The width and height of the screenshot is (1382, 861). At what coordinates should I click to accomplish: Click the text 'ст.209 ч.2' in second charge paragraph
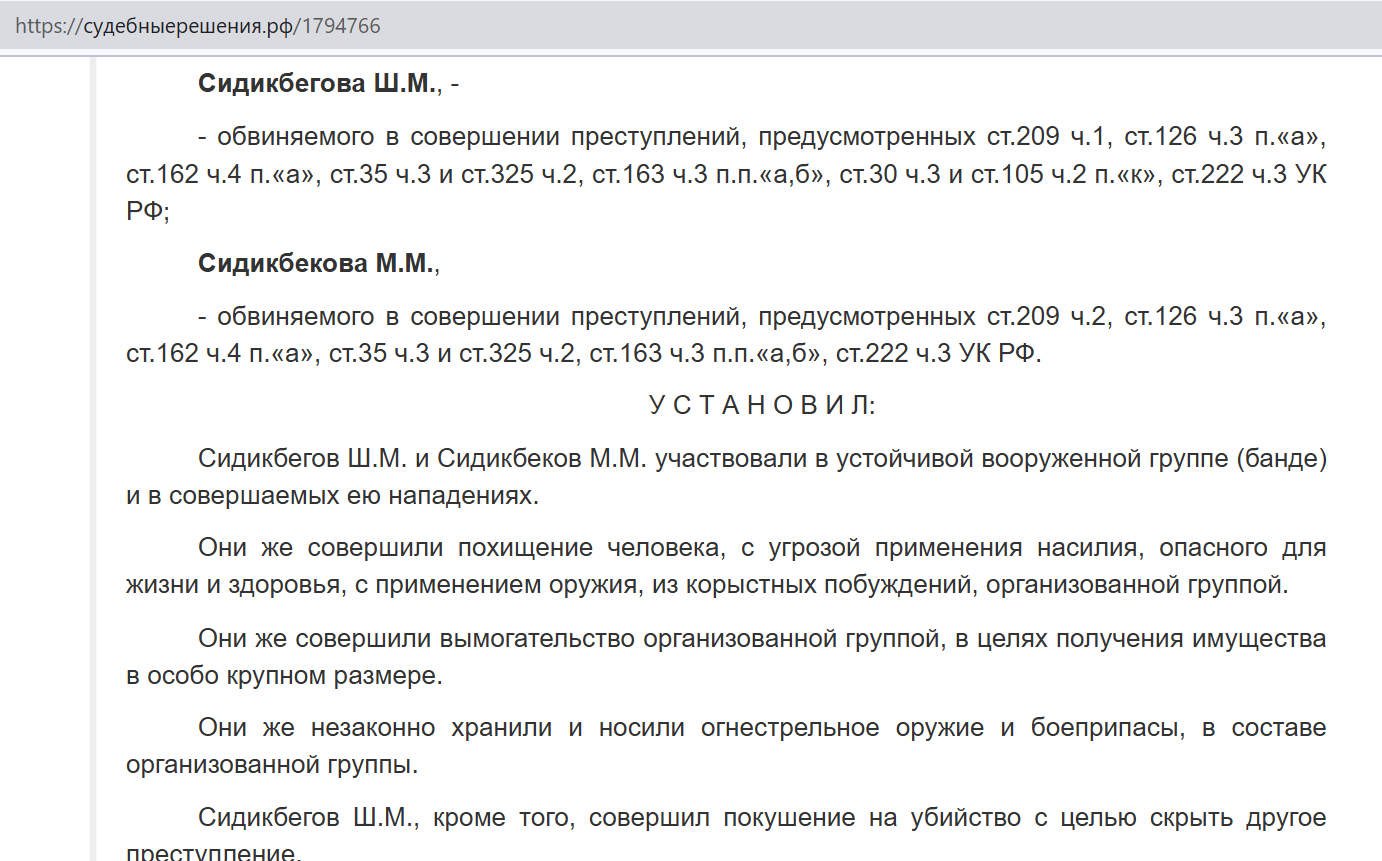(1049, 317)
